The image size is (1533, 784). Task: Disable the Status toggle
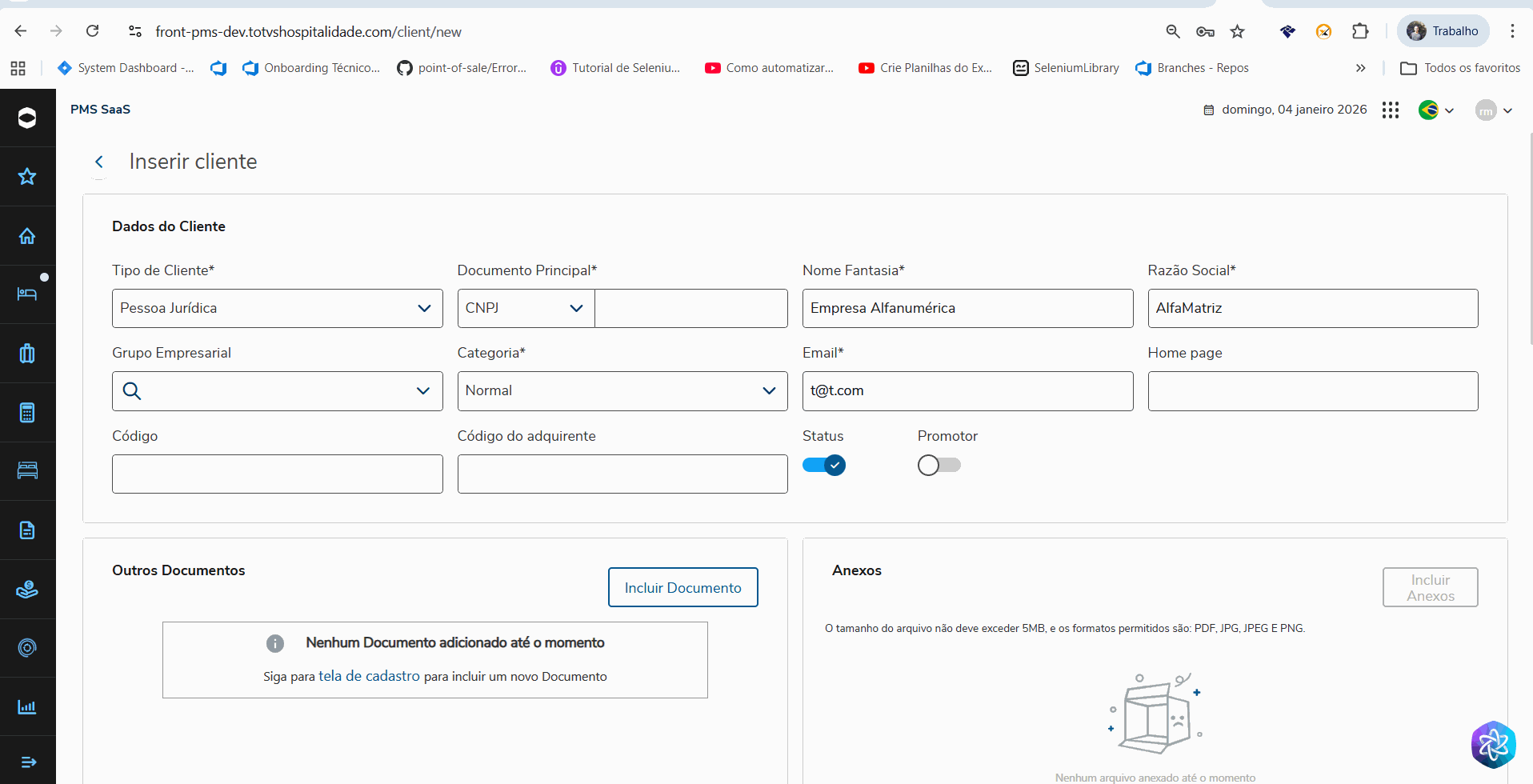click(824, 465)
